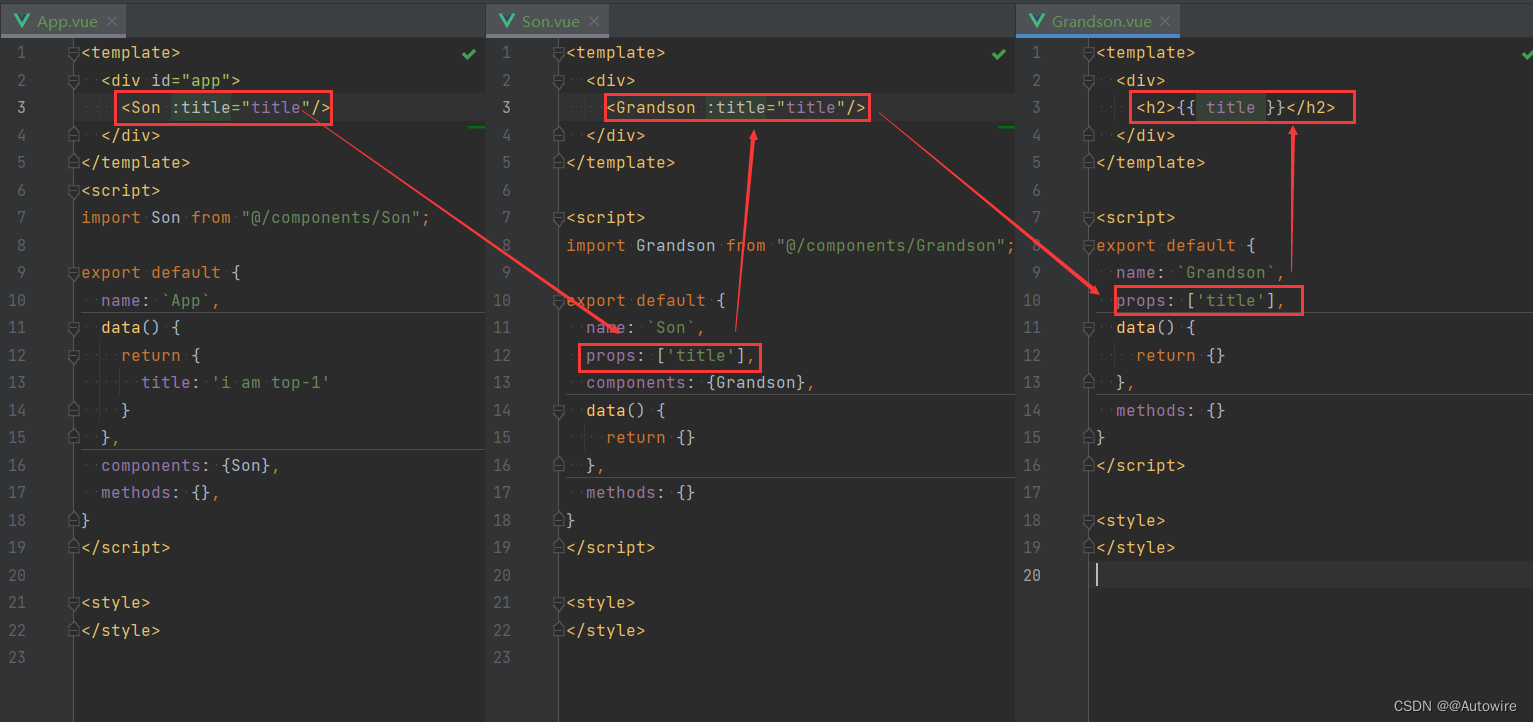The height and width of the screenshot is (722, 1533).
Task: Fold the <div> at line 2 in Son.vue
Action: 558,80
